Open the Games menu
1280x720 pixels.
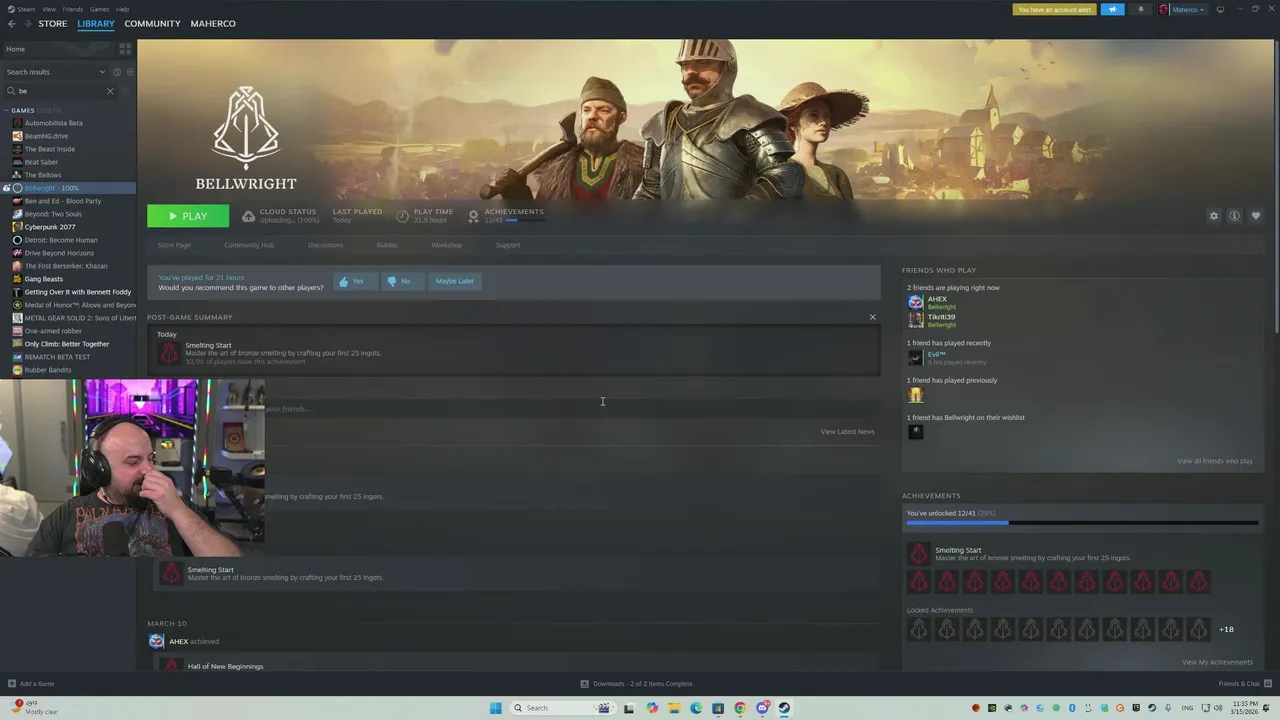click(x=100, y=9)
